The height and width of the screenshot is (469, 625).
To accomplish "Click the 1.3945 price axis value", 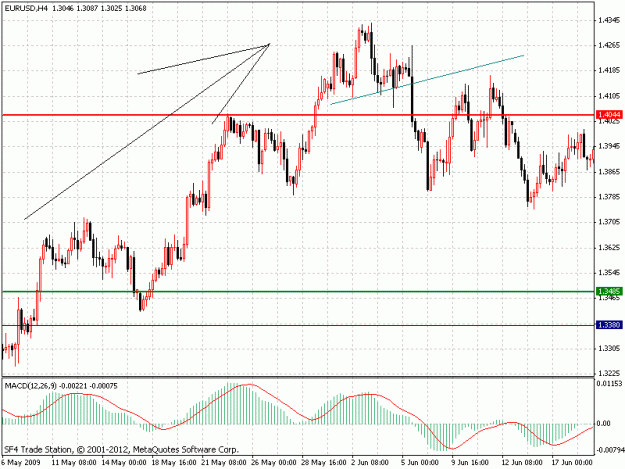I will 610,147.
